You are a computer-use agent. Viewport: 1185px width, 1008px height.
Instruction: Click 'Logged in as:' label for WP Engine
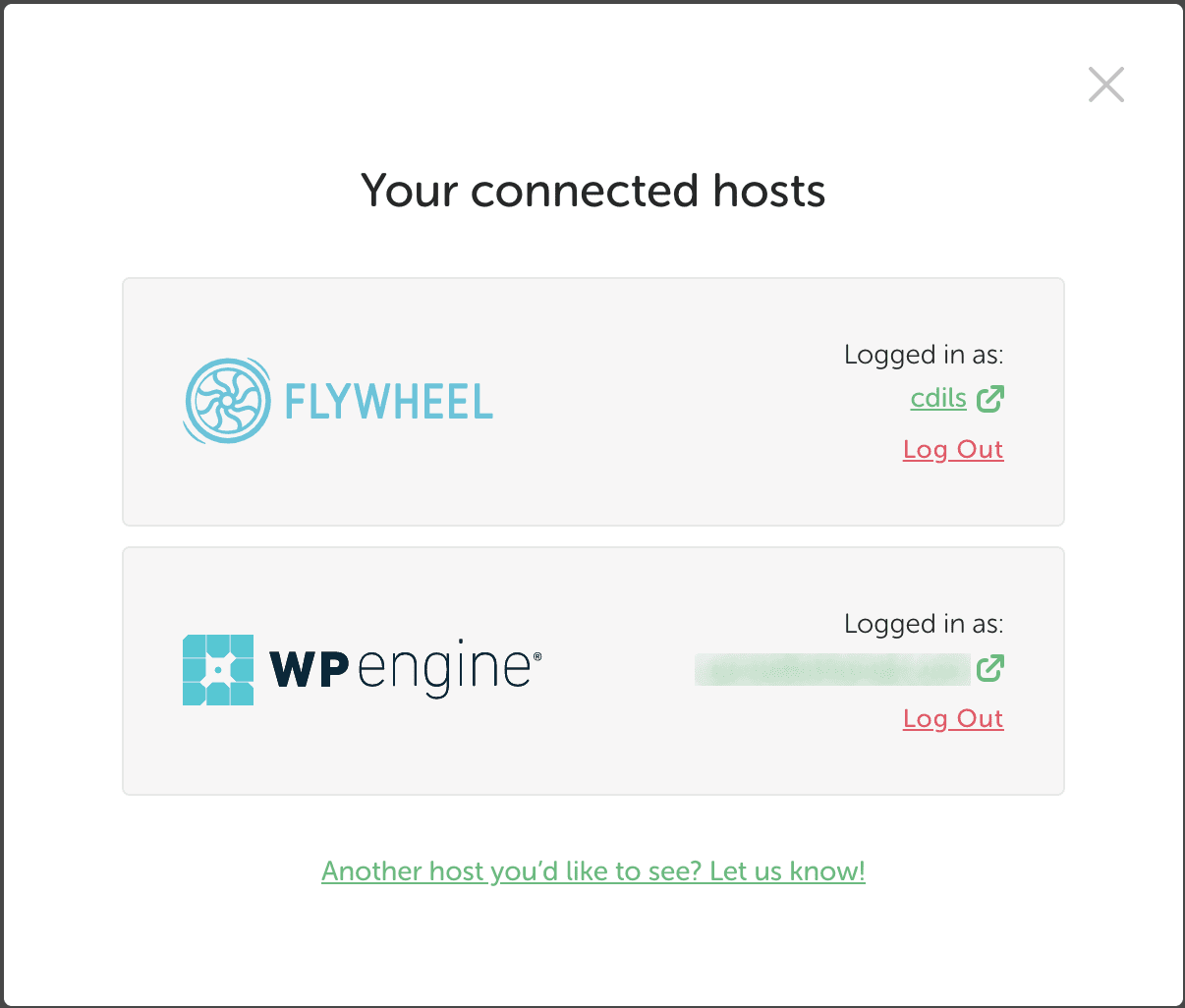point(923,624)
